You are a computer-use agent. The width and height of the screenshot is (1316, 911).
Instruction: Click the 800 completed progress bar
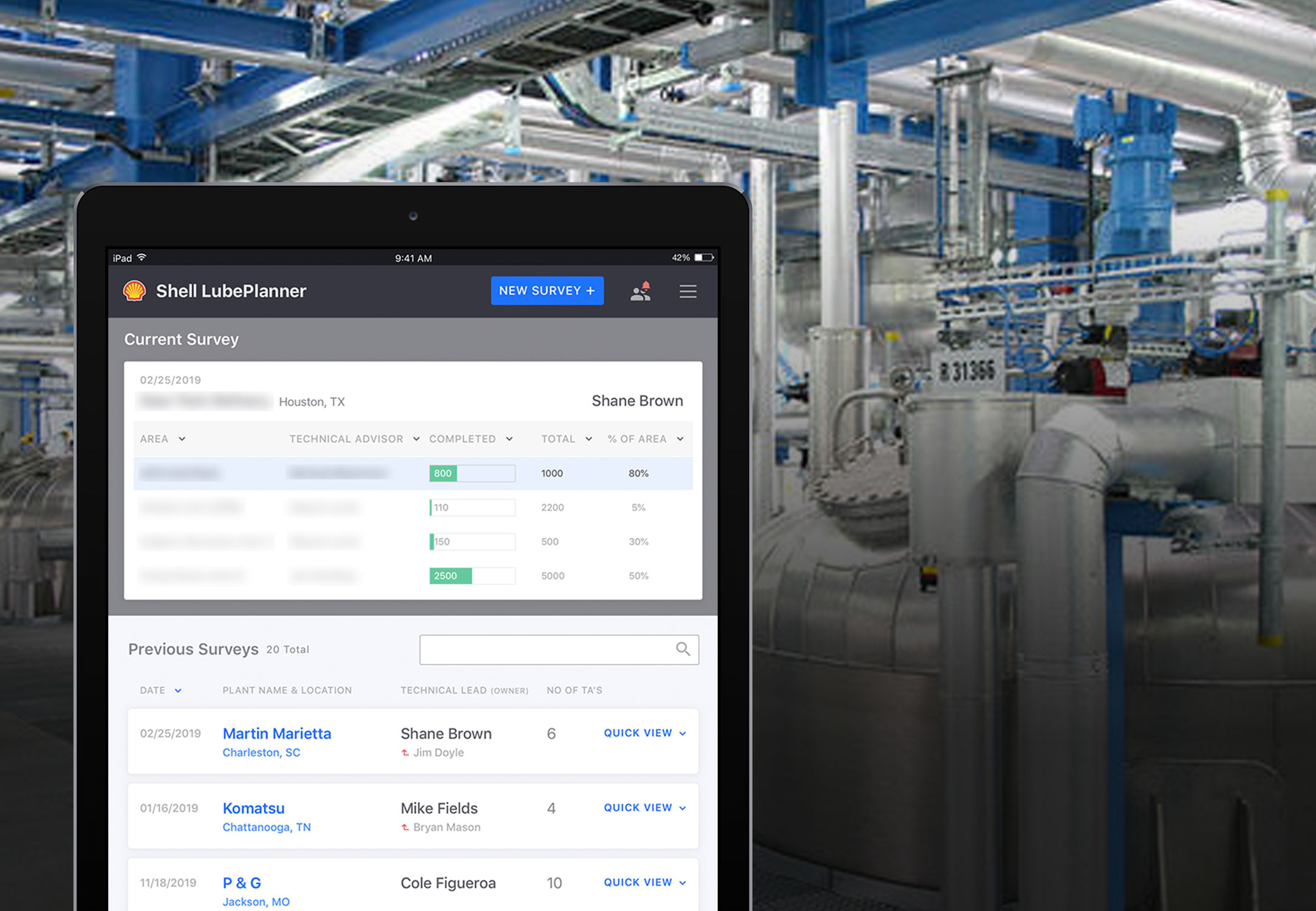pyautogui.click(x=472, y=473)
